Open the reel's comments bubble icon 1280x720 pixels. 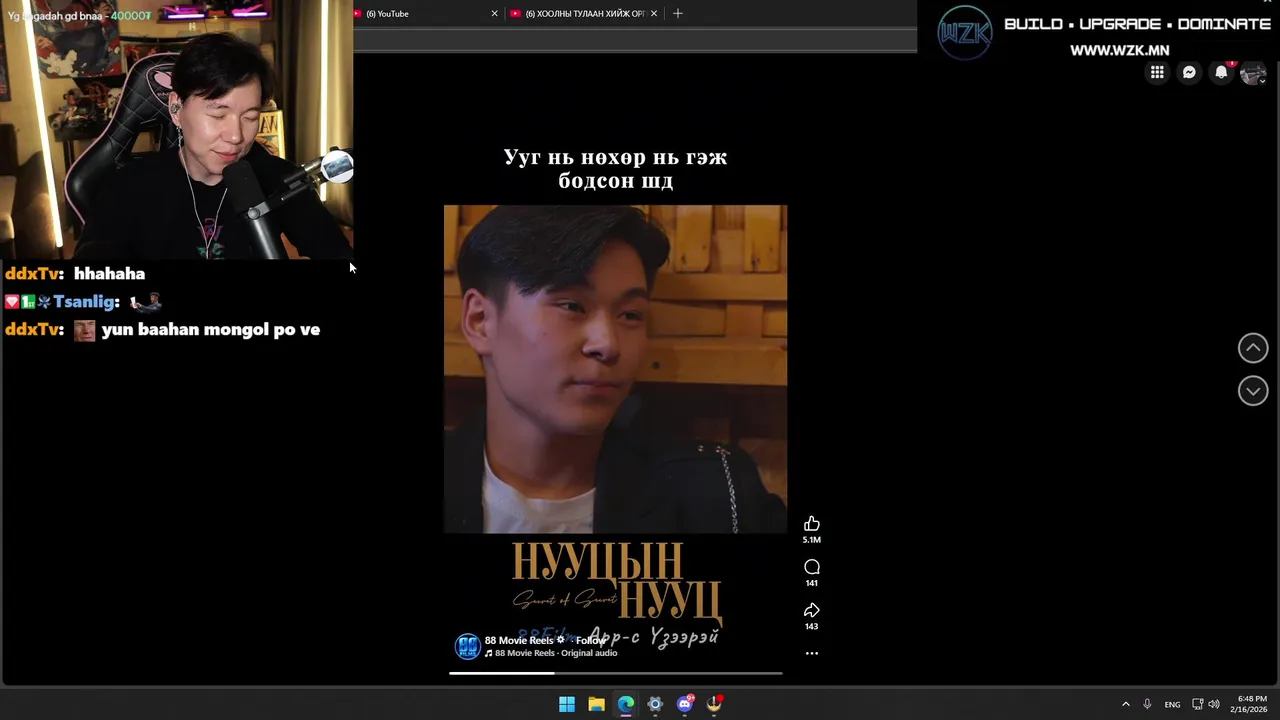tap(812, 567)
